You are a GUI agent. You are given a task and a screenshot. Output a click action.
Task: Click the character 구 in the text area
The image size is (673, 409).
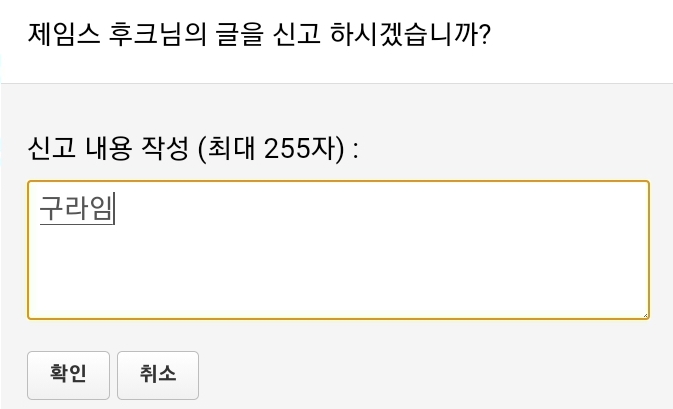pyautogui.click(x=51, y=209)
